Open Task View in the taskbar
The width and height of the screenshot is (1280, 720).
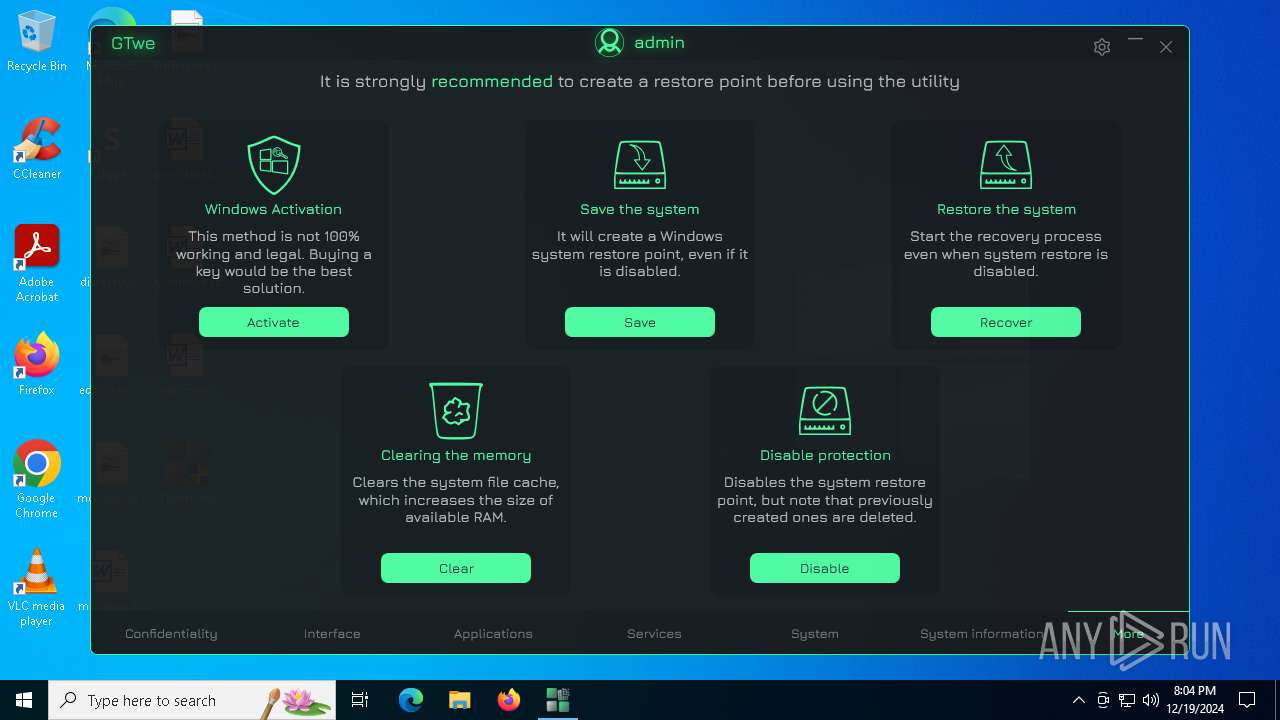click(x=360, y=700)
